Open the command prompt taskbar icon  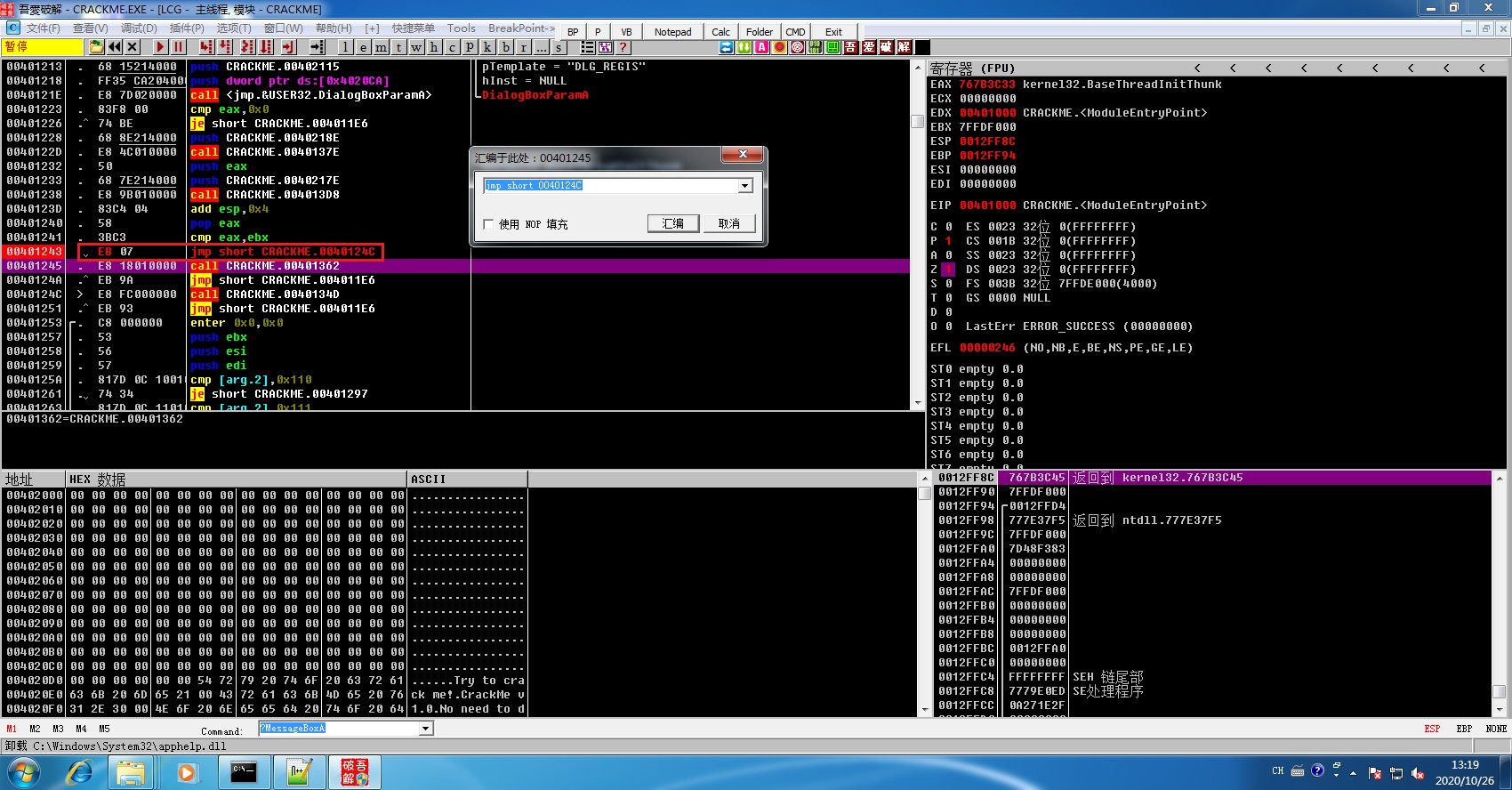coord(243,771)
